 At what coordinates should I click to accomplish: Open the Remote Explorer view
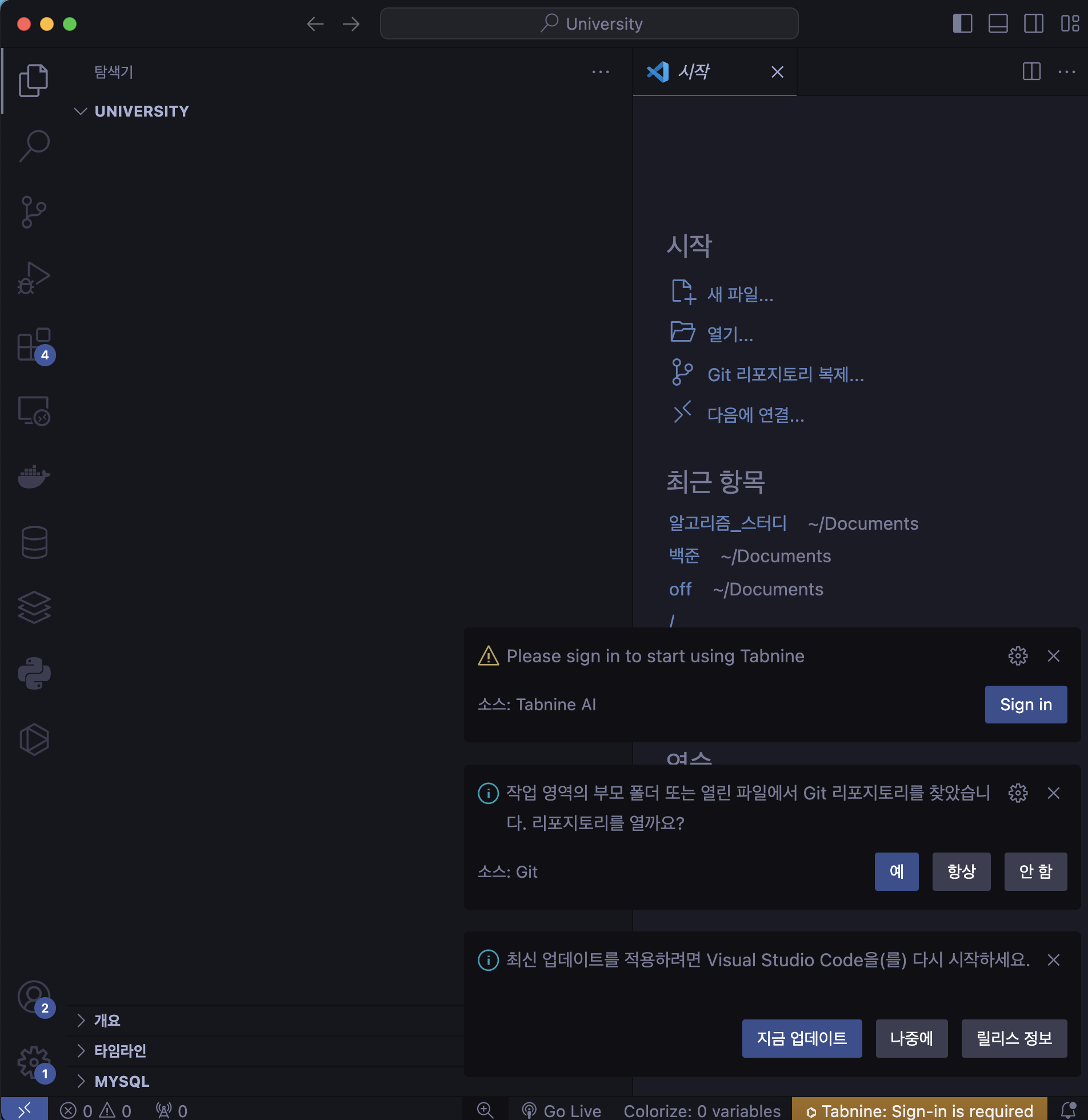tap(34, 411)
